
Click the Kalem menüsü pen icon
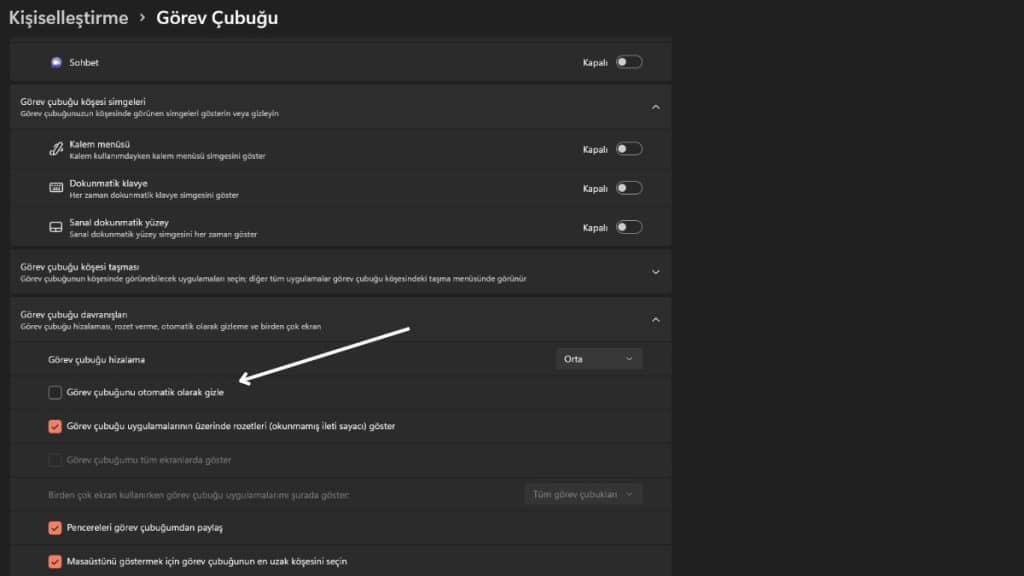pos(55,148)
